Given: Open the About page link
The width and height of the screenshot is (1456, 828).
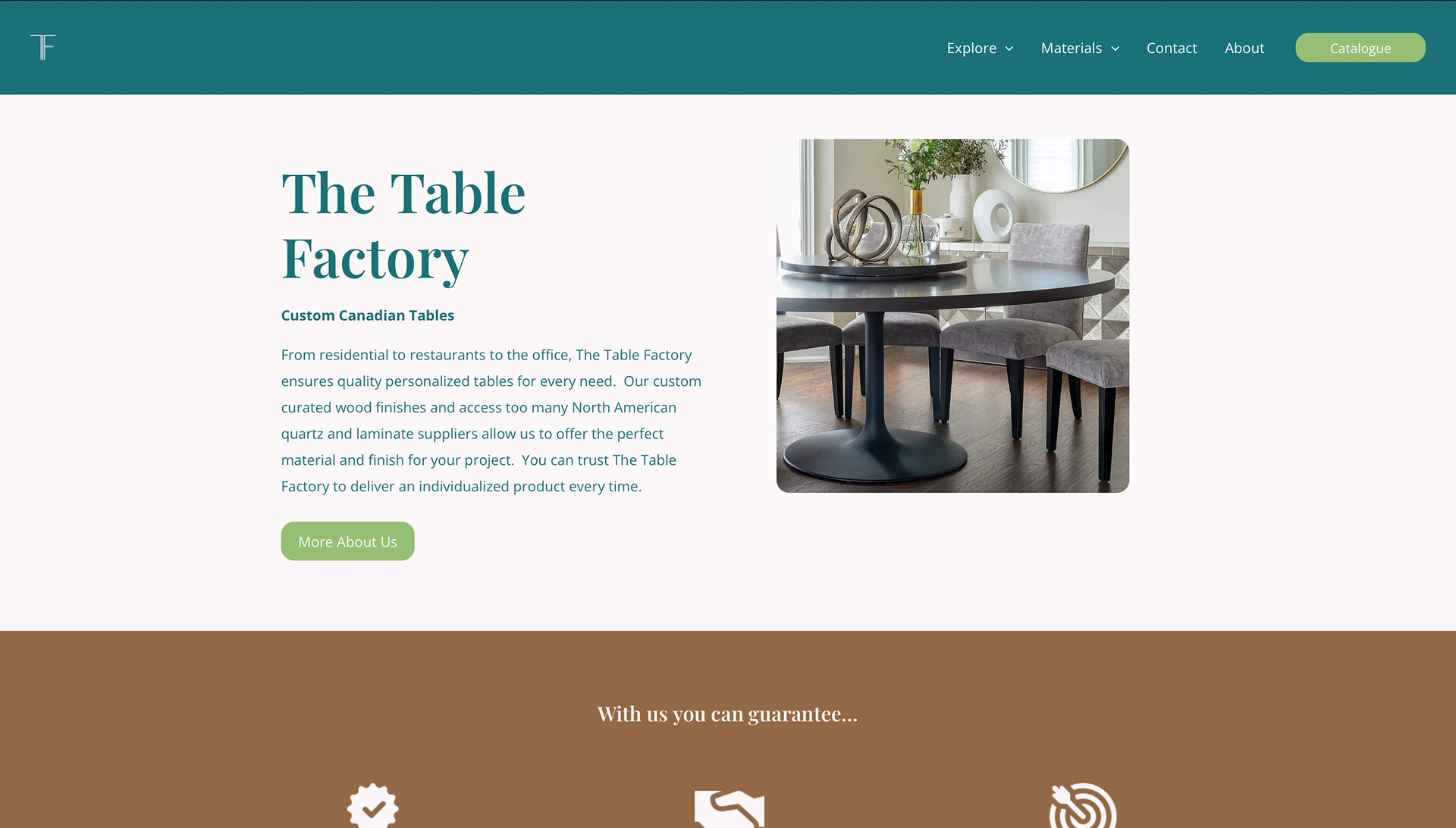Looking at the screenshot, I should pyautogui.click(x=1244, y=48).
